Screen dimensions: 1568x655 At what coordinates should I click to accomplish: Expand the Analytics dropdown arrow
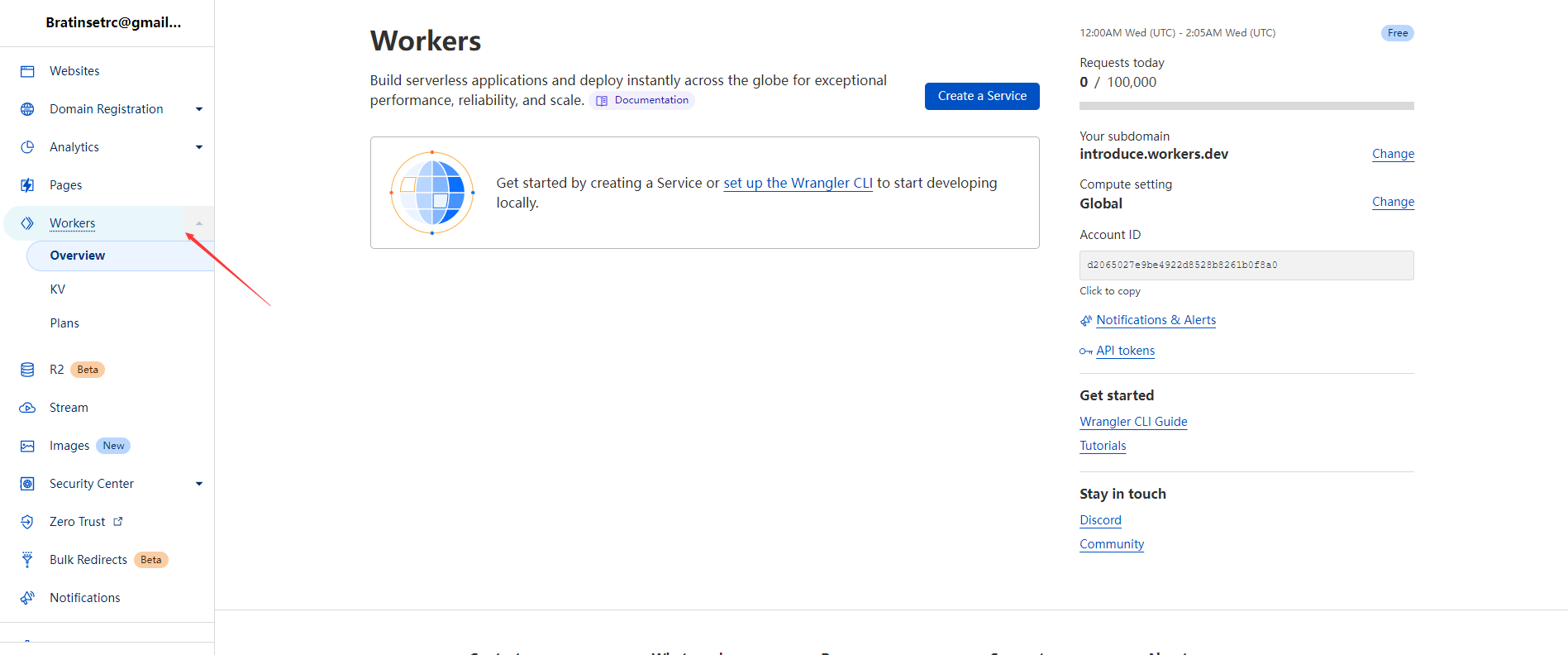click(199, 147)
